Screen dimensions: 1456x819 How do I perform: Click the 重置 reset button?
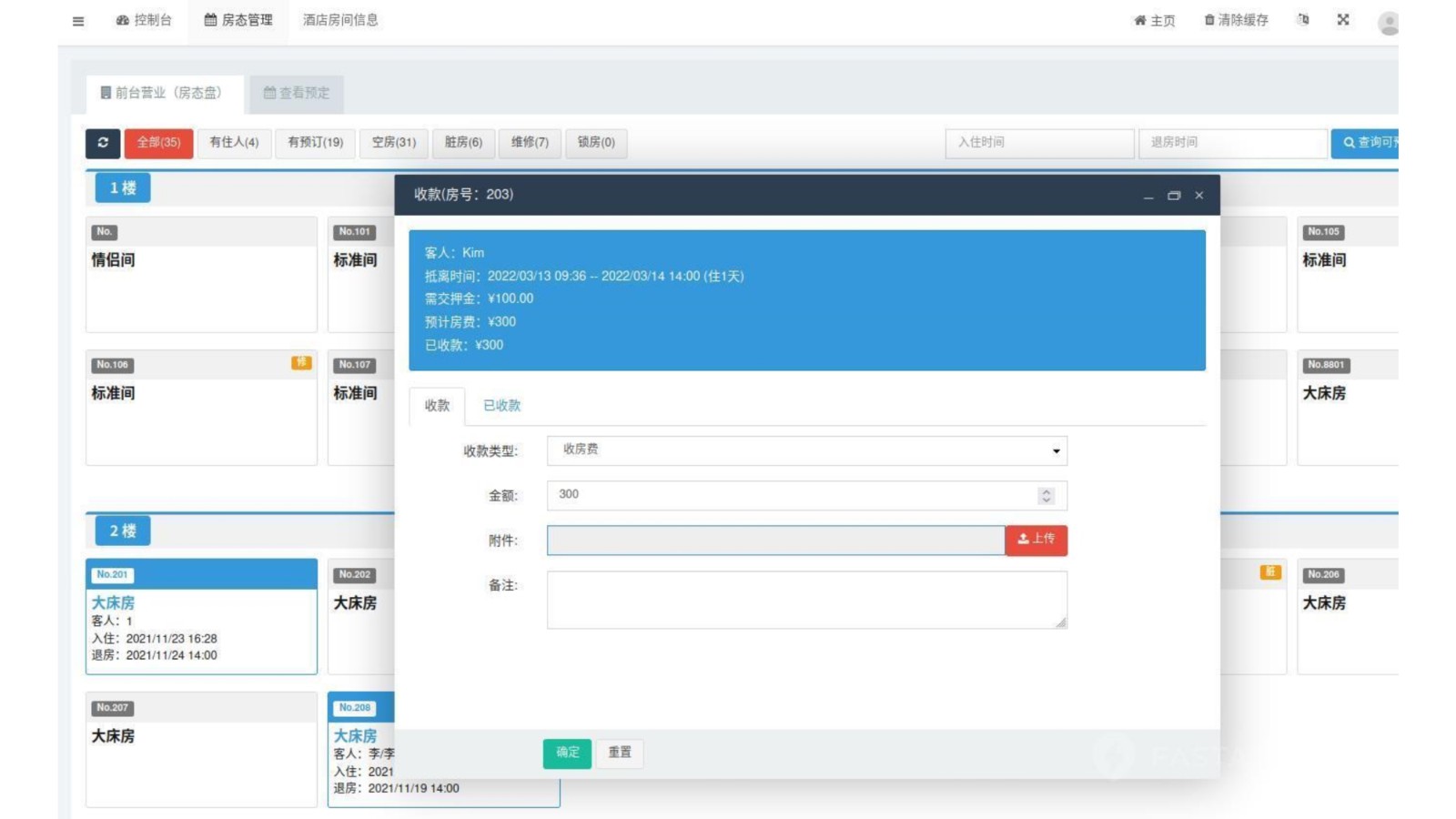(620, 753)
